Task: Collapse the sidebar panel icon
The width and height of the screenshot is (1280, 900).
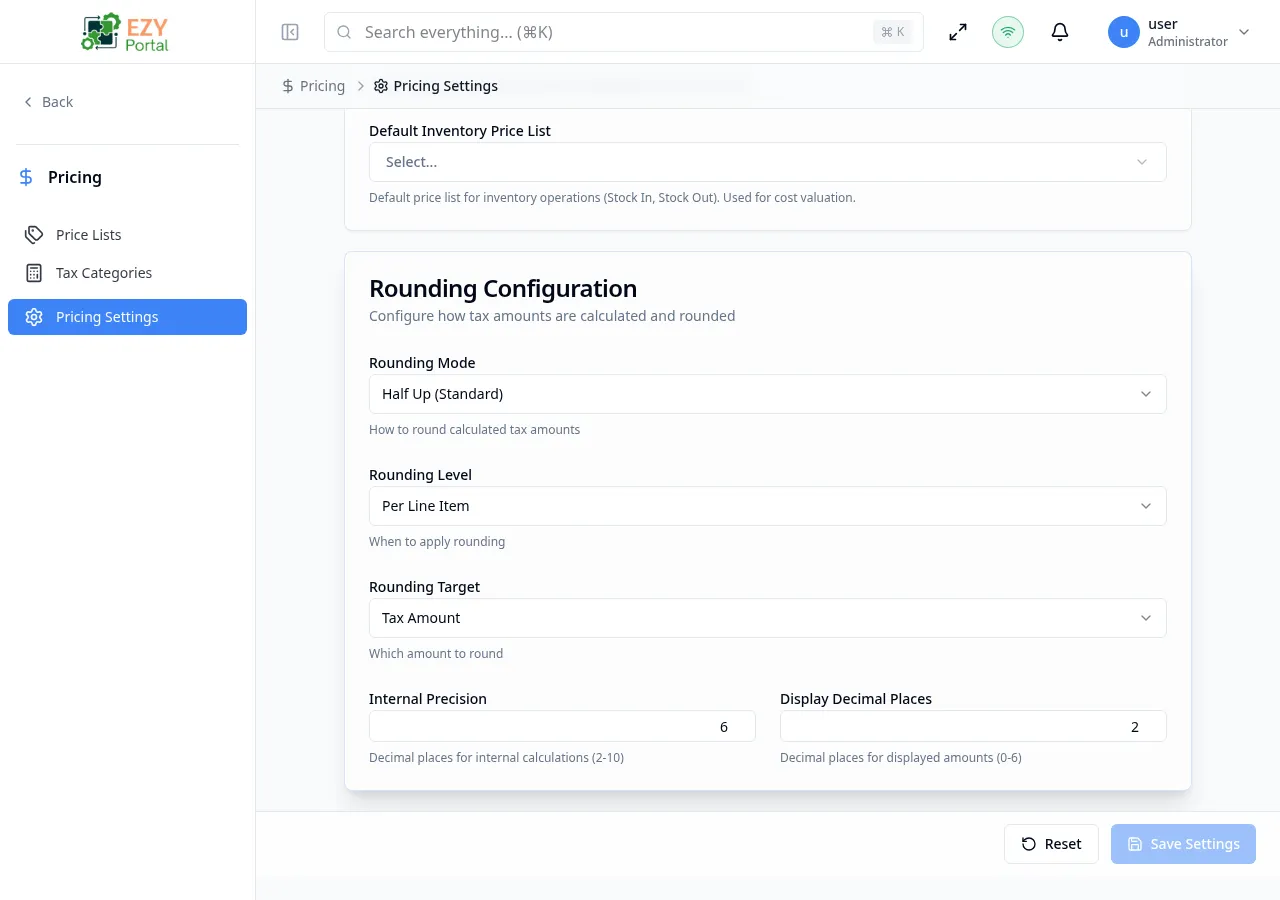Action: pyautogui.click(x=290, y=32)
